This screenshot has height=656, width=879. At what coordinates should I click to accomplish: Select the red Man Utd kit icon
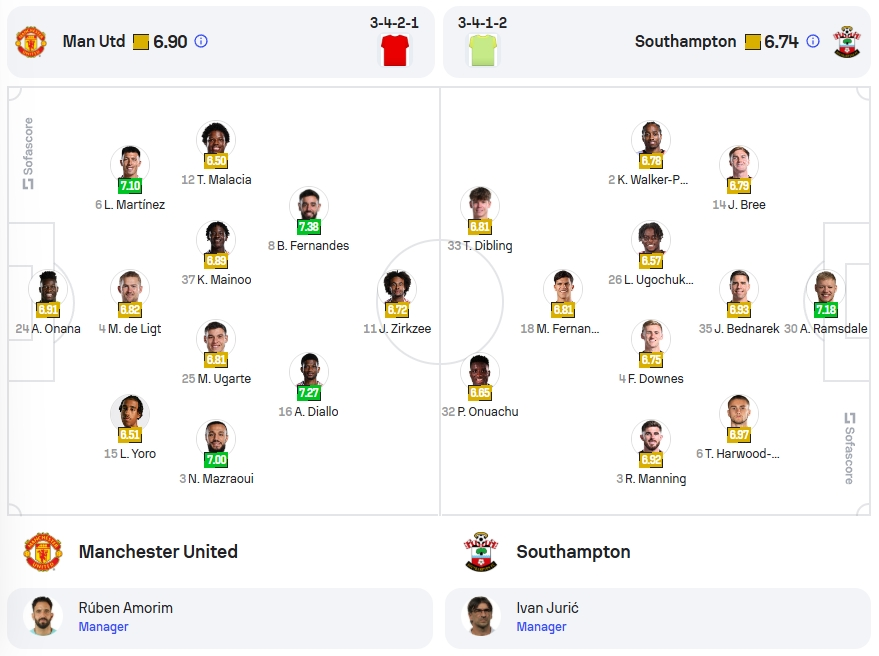click(x=395, y=50)
